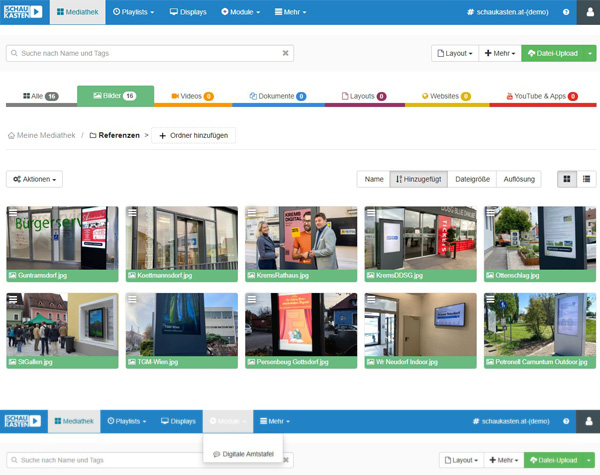Screen dimensions: 600x475
Task: Click Ordner hinzufügen button
Action: tap(193, 135)
